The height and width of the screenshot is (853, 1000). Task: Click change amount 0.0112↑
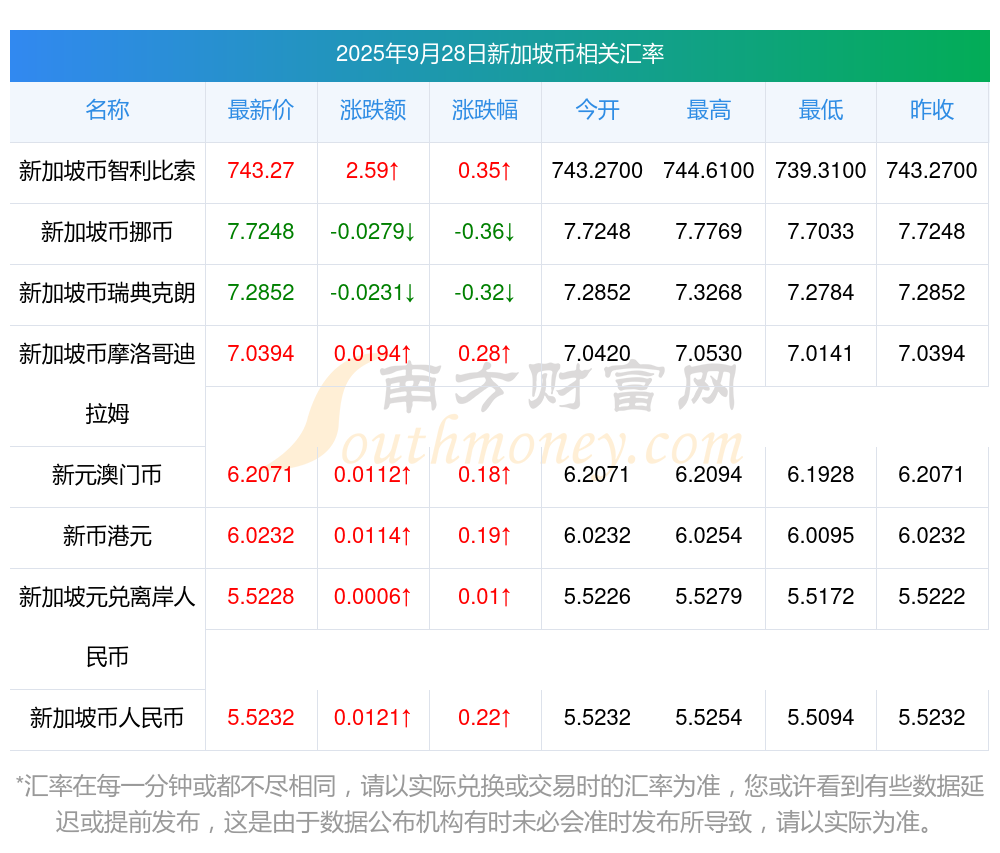click(x=372, y=474)
